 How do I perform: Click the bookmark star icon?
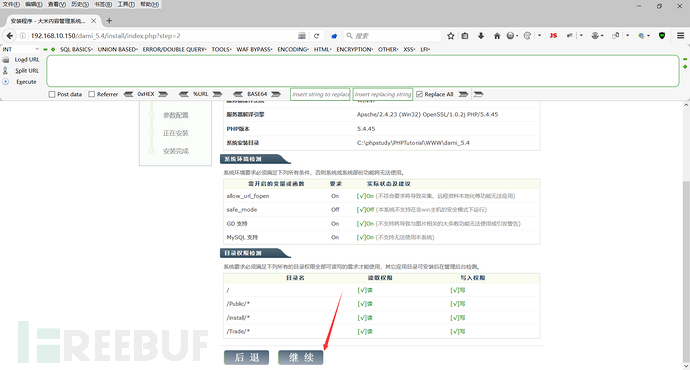[x=451, y=36]
